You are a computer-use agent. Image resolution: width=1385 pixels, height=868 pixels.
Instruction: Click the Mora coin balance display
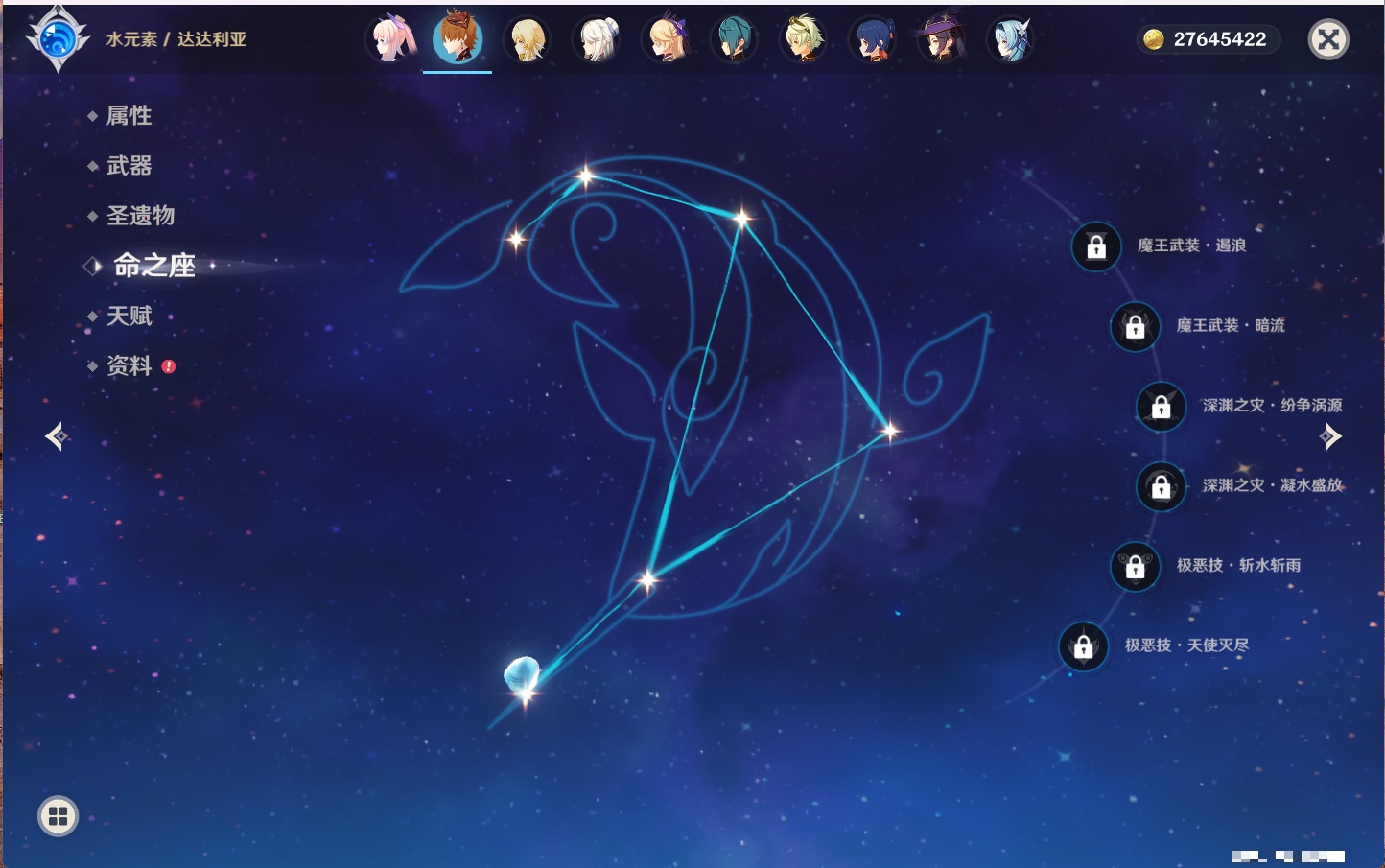(1209, 39)
